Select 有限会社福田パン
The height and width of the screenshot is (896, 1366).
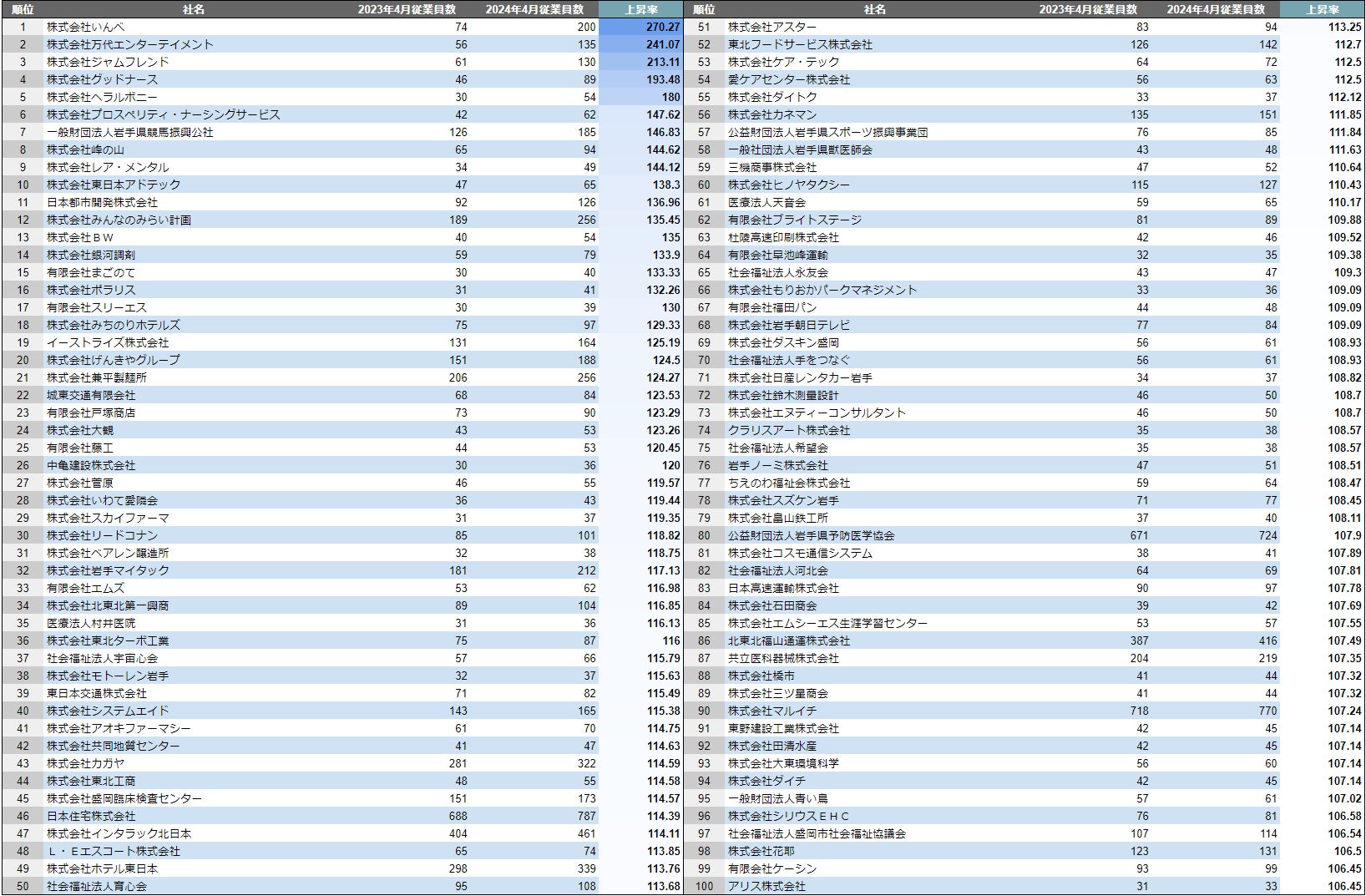(772, 307)
